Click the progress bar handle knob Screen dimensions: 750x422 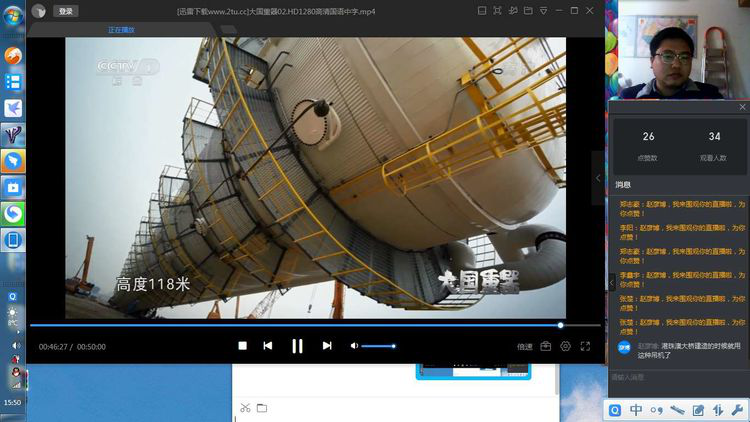[x=560, y=325]
